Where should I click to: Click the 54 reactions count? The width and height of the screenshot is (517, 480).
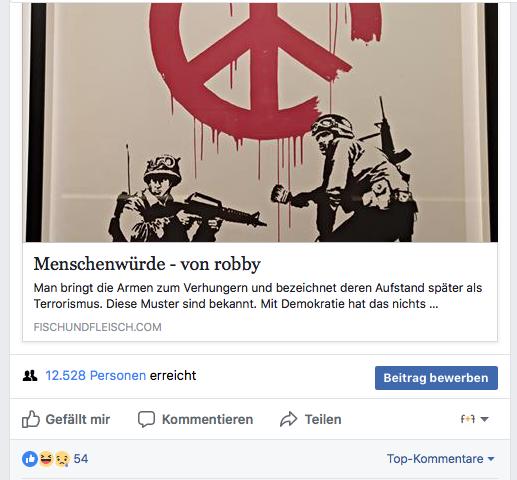coord(81,459)
